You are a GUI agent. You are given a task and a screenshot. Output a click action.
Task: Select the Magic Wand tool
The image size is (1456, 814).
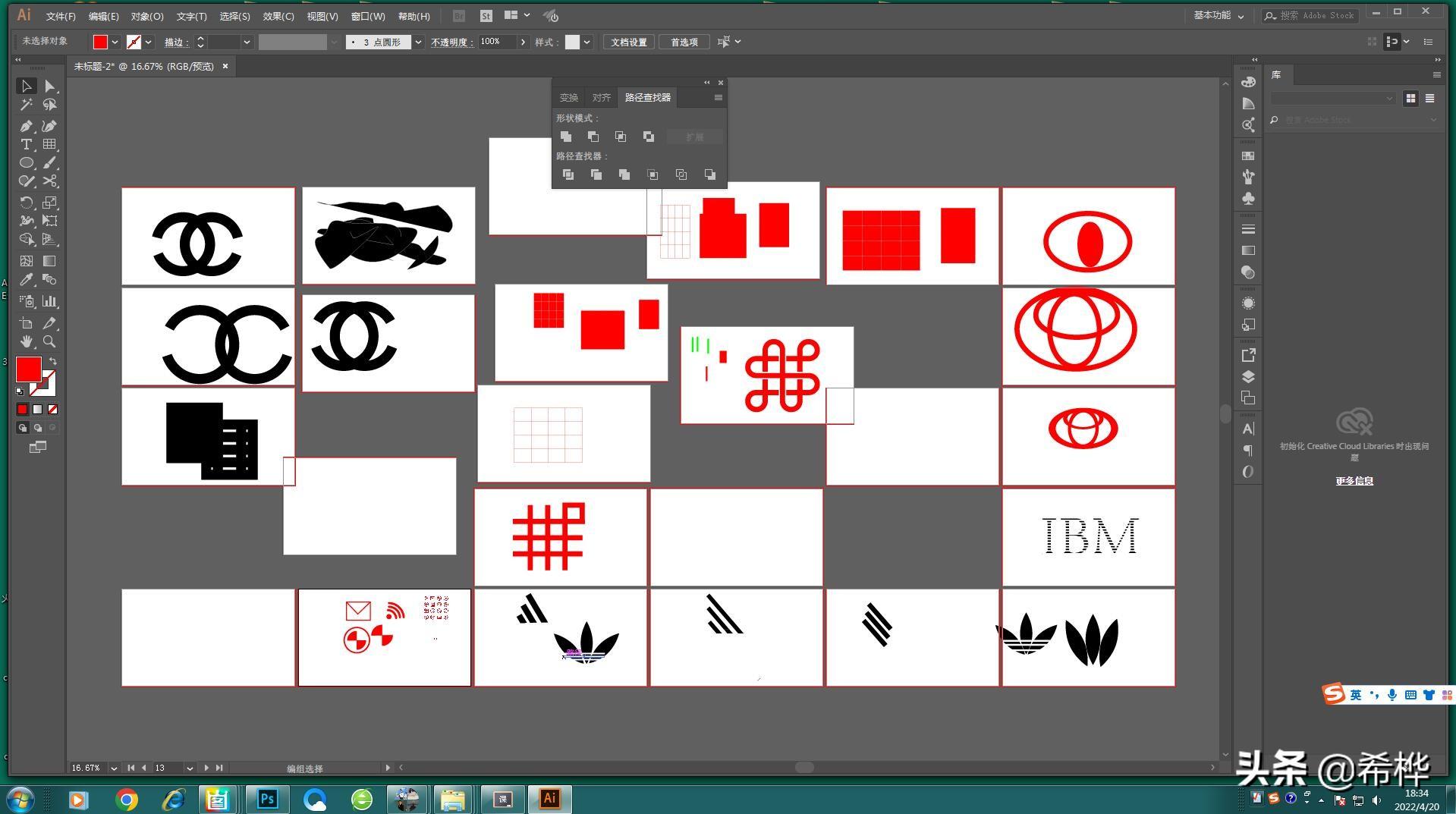pyautogui.click(x=26, y=105)
